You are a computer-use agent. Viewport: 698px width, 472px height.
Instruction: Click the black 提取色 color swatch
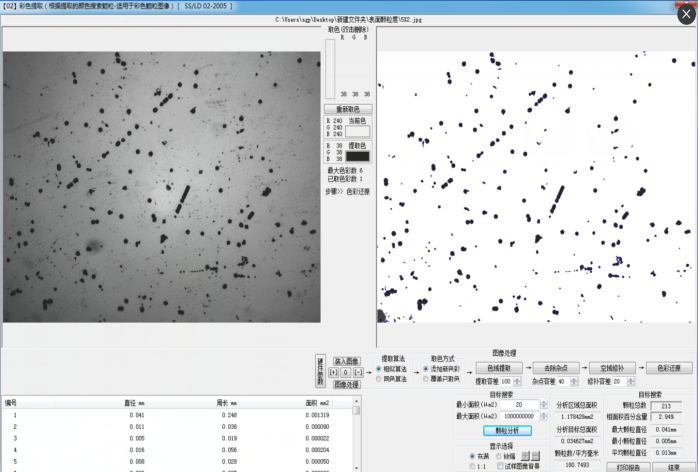(357, 156)
